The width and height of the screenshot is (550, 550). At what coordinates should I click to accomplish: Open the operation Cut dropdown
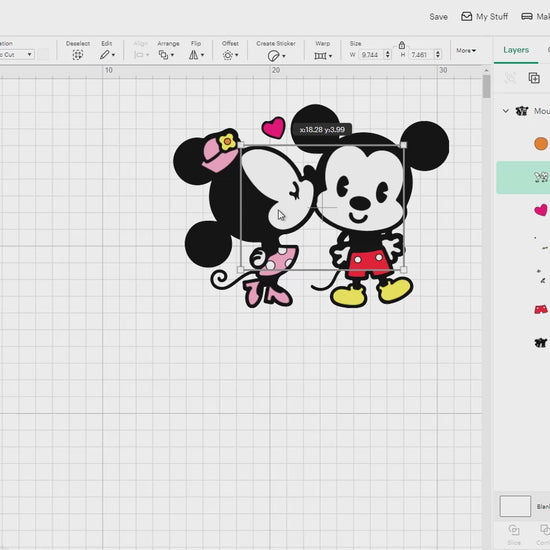[16, 54]
